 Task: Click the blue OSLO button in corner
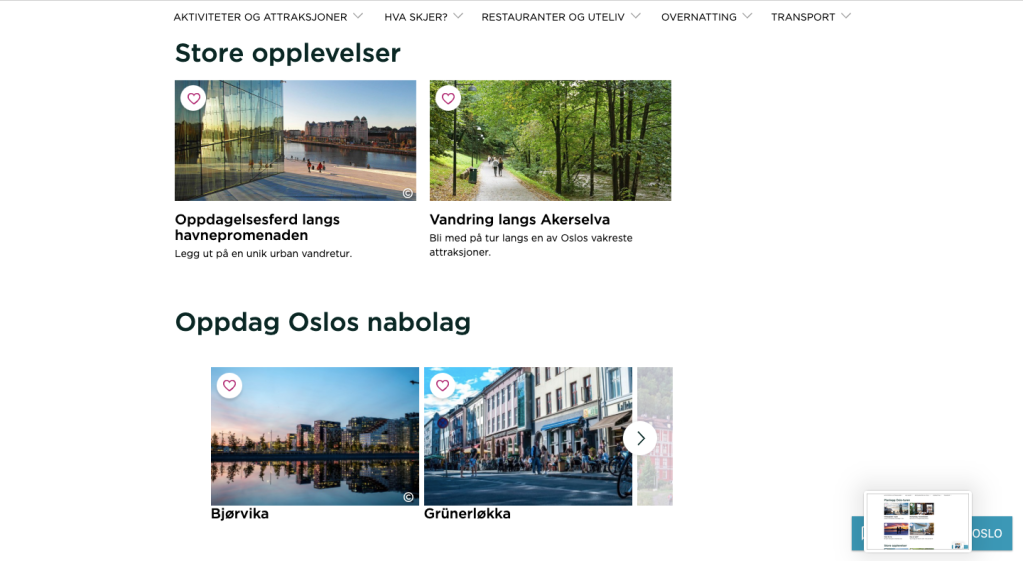point(990,533)
